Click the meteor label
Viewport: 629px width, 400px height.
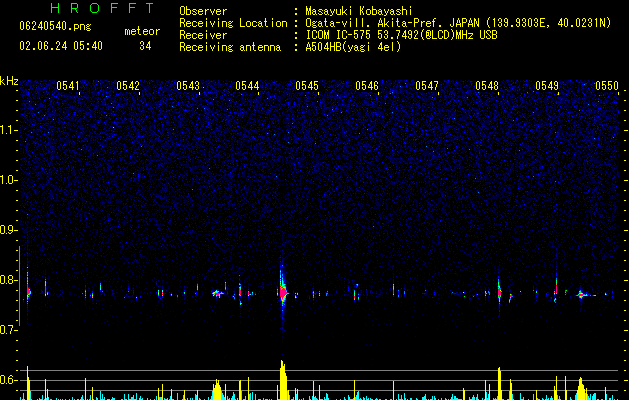pyautogui.click(x=142, y=31)
